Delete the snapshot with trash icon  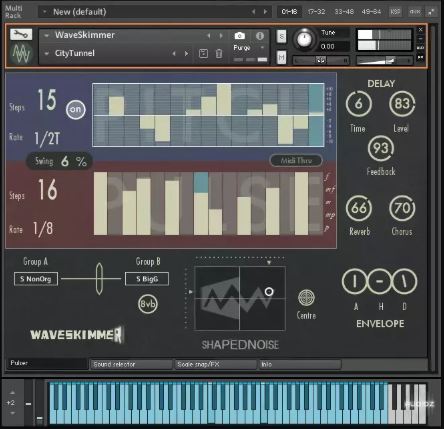219,53
